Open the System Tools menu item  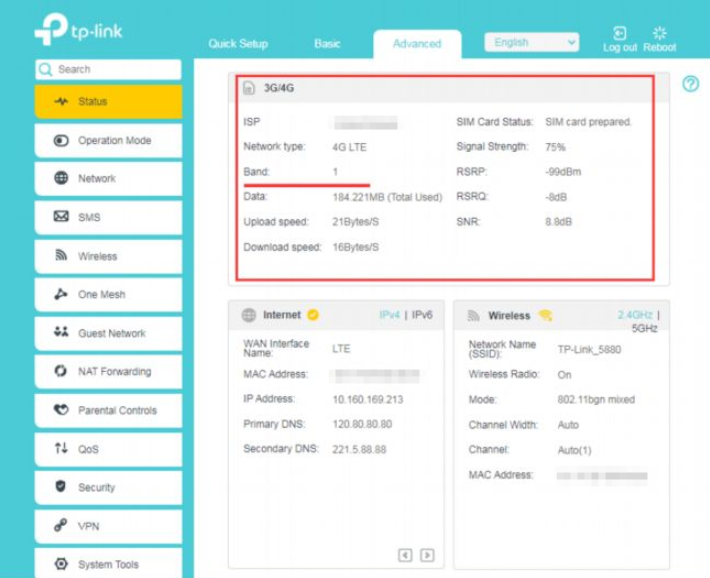[x=108, y=563]
